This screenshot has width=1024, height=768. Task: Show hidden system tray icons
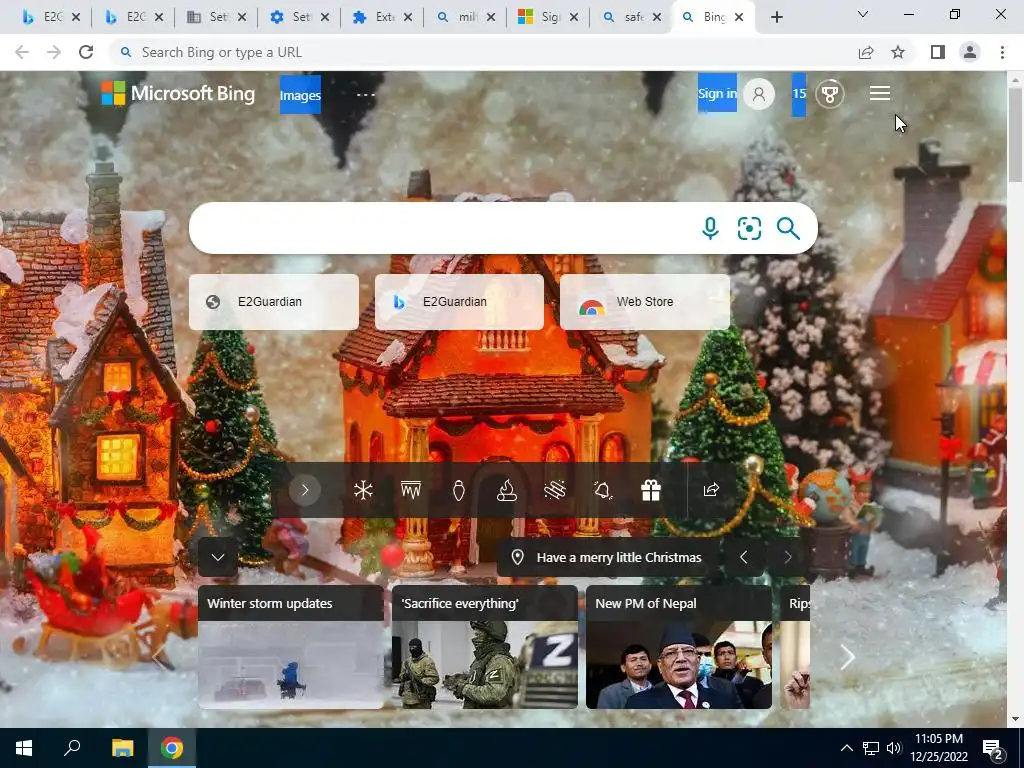tap(846, 748)
